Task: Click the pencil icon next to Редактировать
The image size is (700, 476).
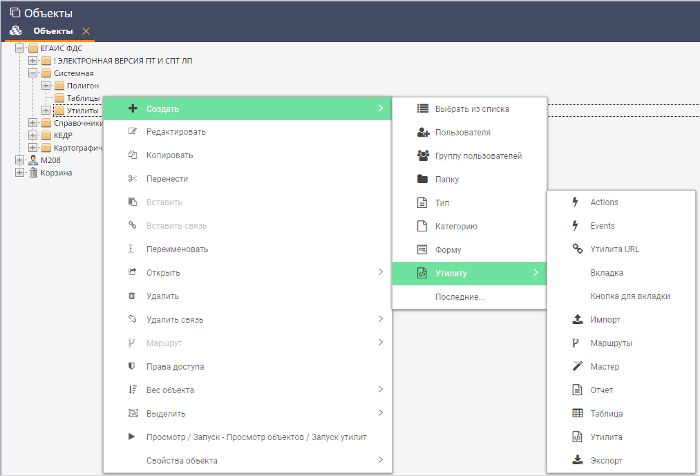Action: tap(133, 132)
